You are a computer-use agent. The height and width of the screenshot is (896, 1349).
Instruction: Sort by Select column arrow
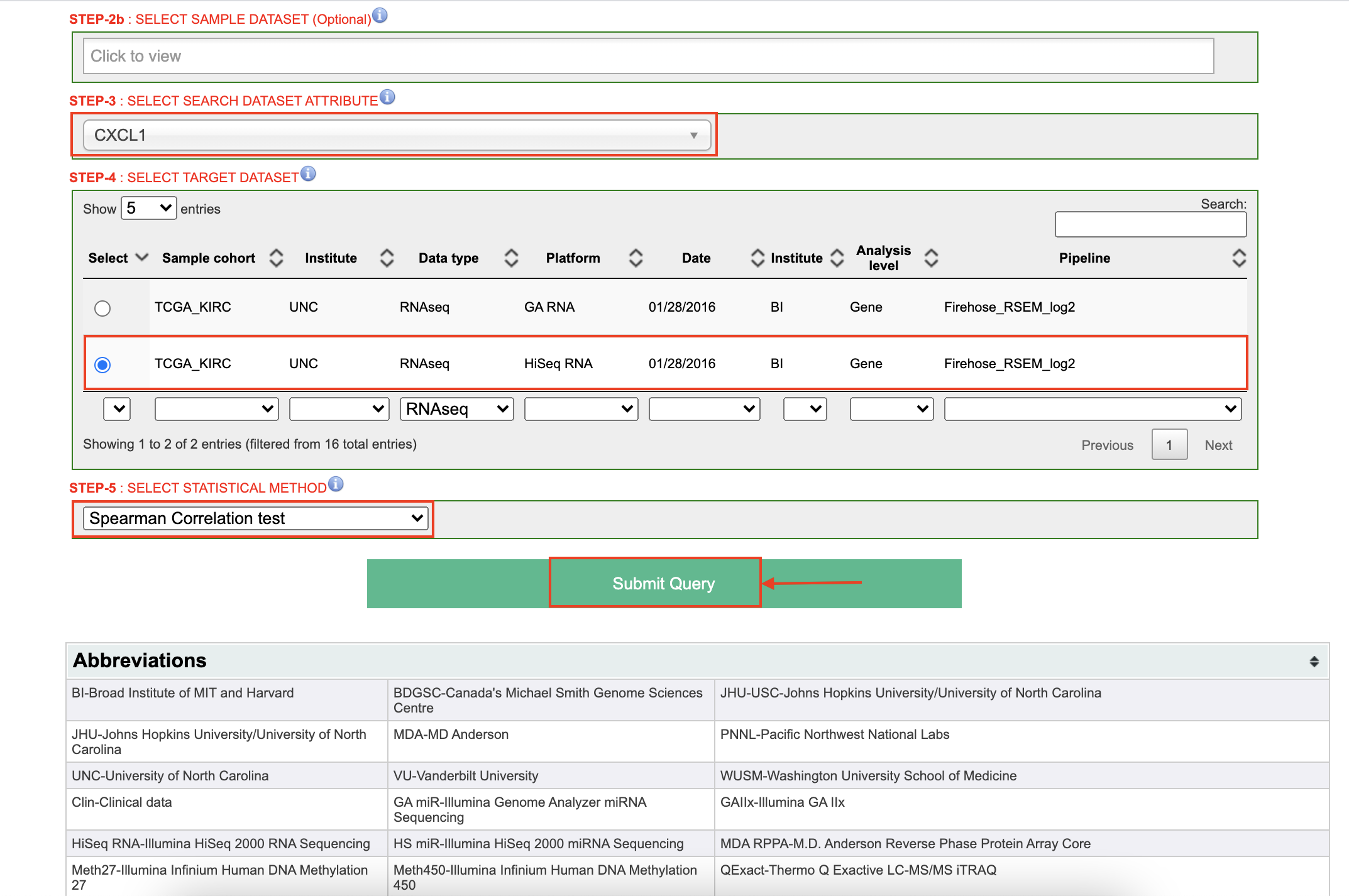pyautogui.click(x=142, y=258)
